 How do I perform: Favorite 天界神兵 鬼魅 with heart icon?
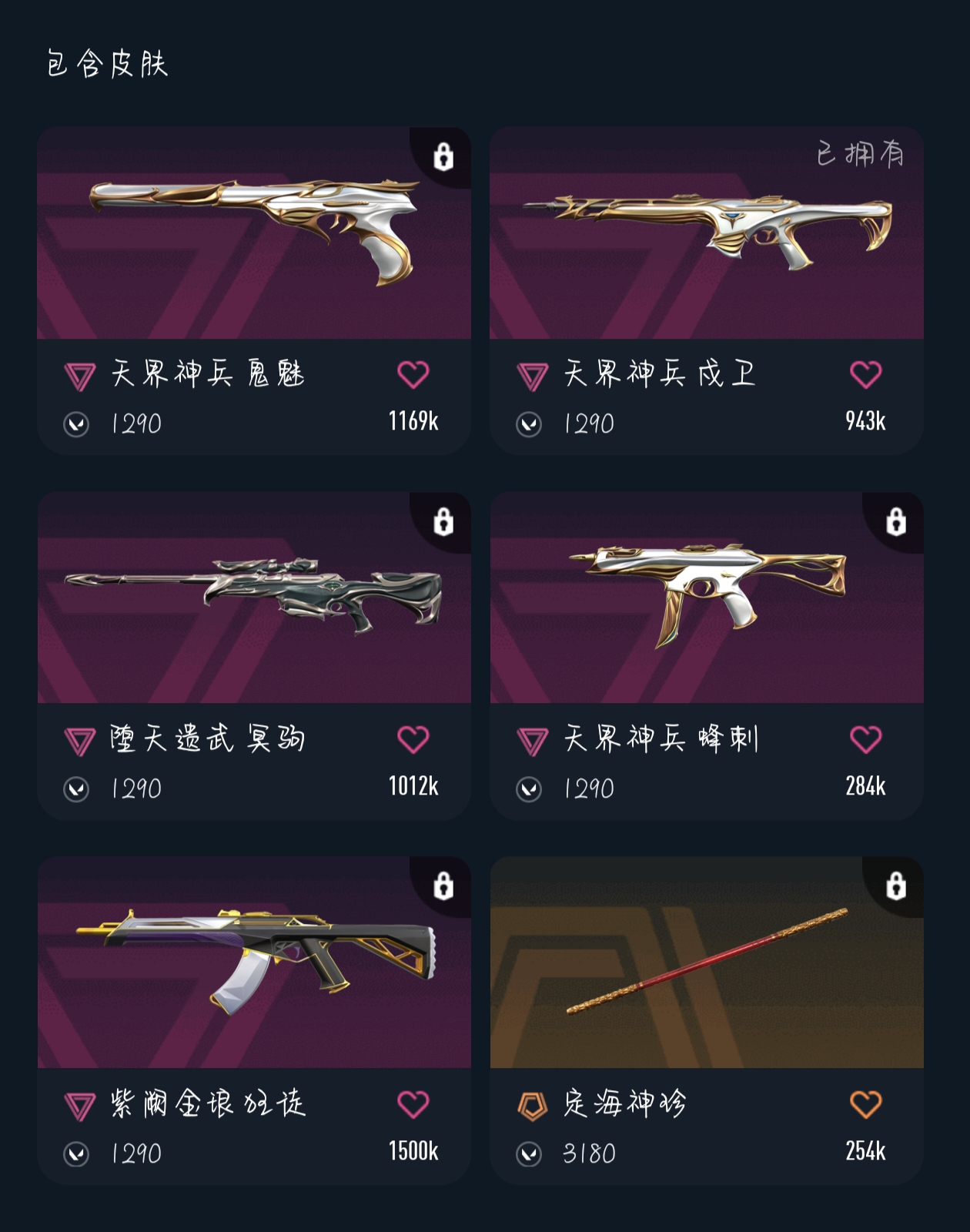(x=413, y=375)
